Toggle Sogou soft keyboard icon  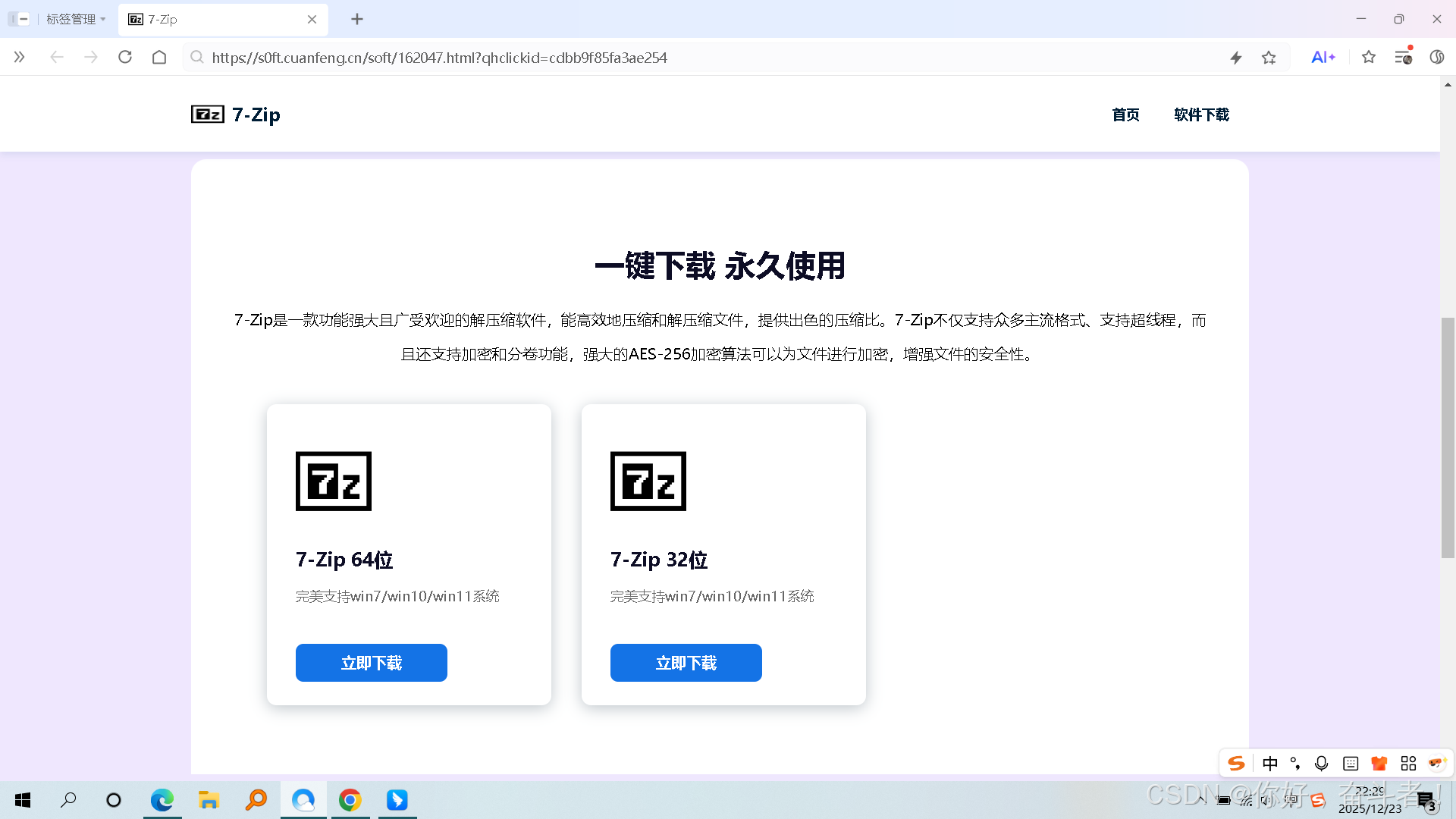tap(1351, 763)
